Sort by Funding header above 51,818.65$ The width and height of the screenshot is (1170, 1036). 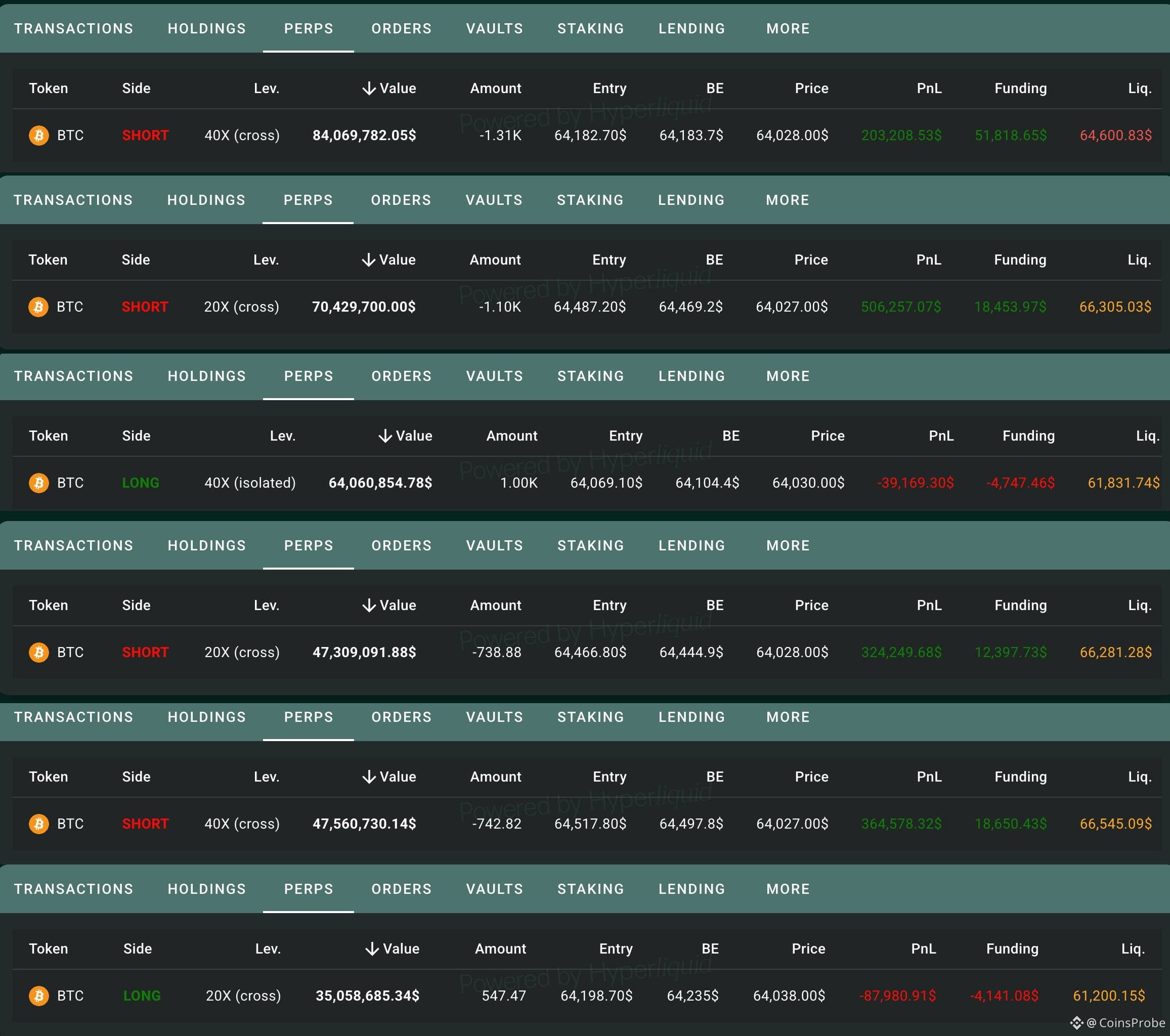click(x=1021, y=89)
